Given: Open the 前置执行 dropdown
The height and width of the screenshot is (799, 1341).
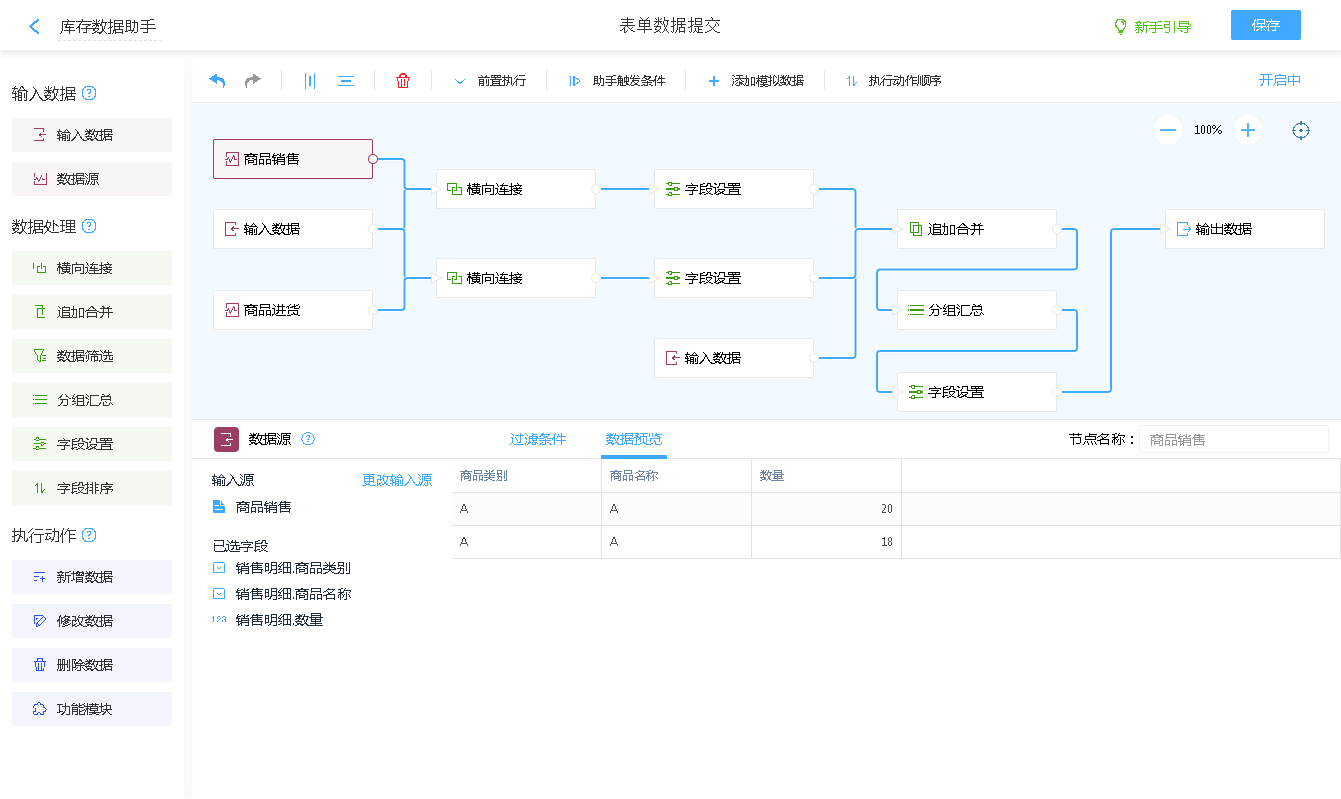Looking at the screenshot, I should [x=490, y=81].
